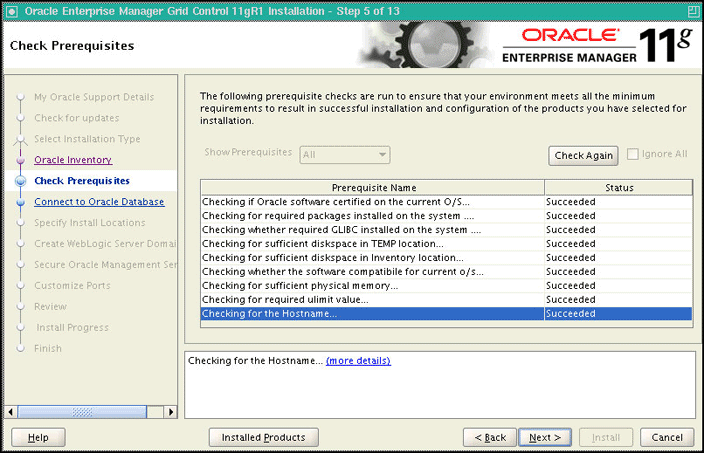Click the Oracle Inventory step bullet

[x=20, y=160]
